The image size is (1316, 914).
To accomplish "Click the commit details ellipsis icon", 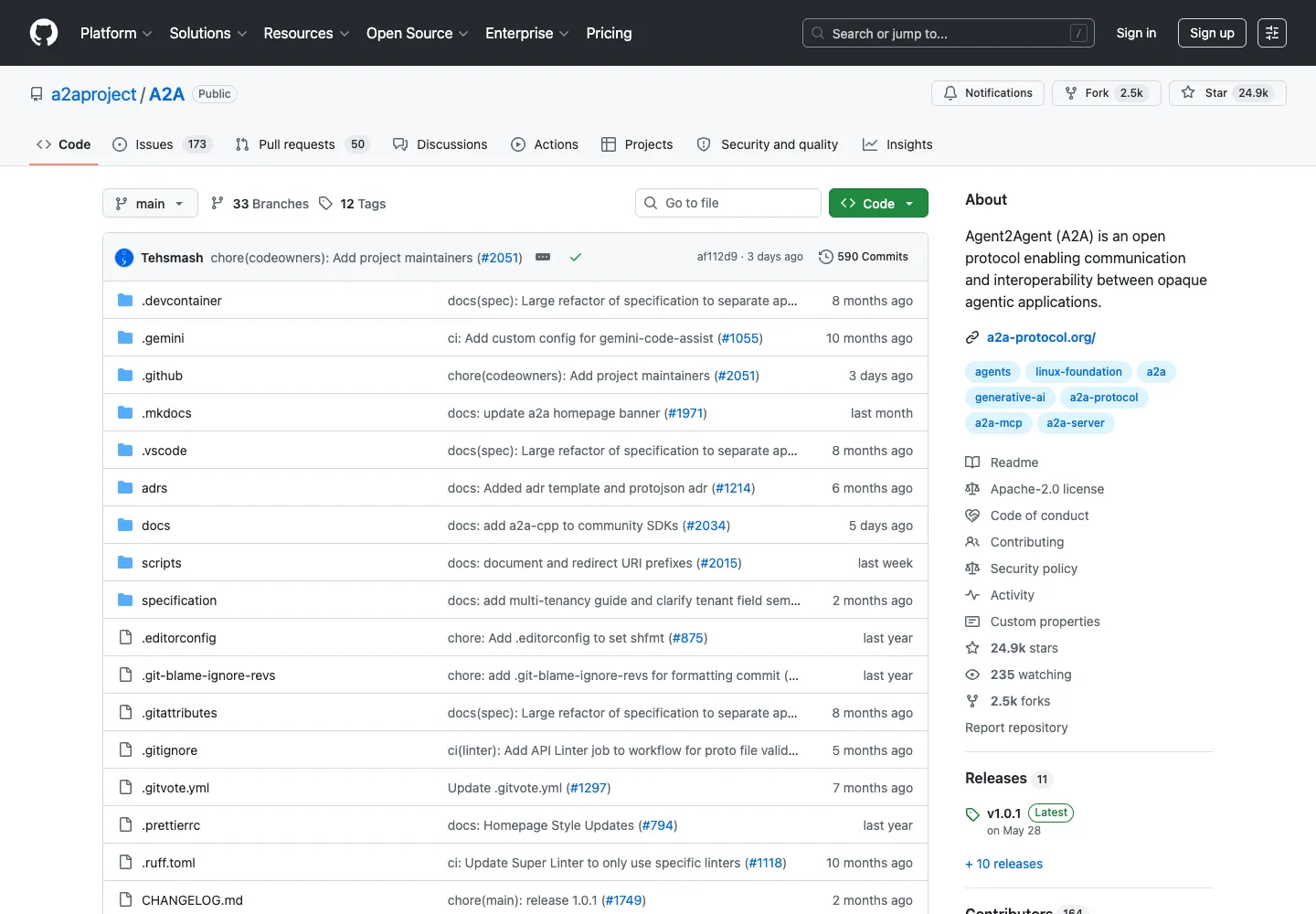I will pyautogui.click(x=543, y=258).
